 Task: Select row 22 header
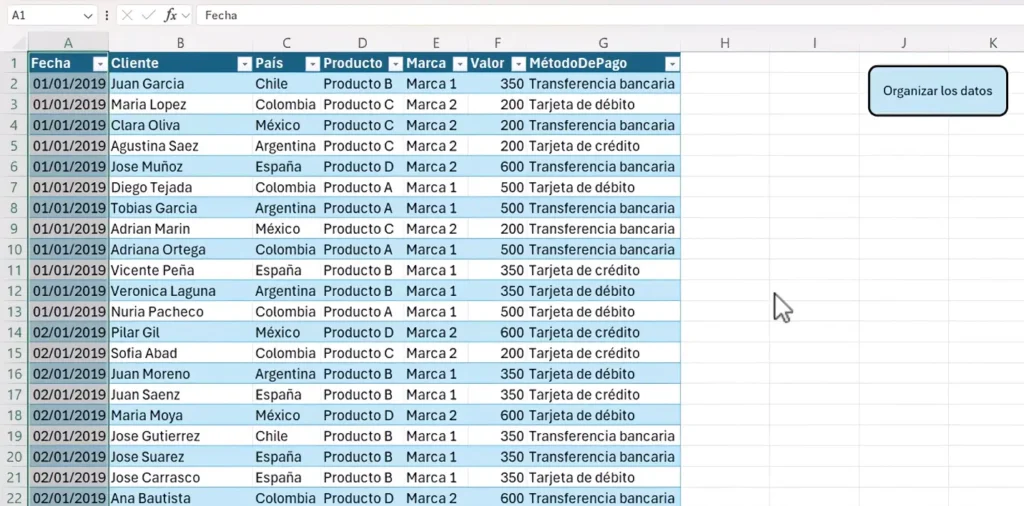(14, 498)
